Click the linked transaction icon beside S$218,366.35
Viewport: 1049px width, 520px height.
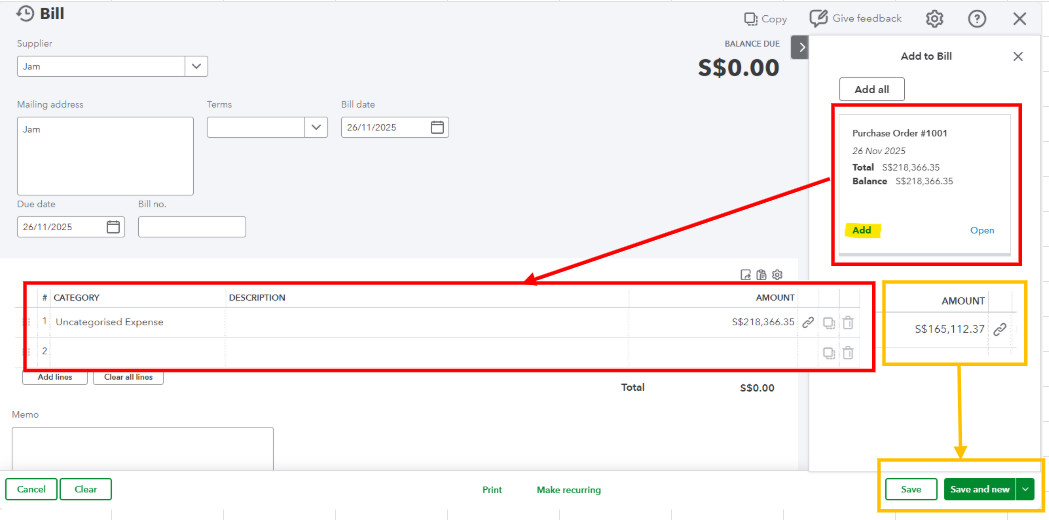coord(808,323)
